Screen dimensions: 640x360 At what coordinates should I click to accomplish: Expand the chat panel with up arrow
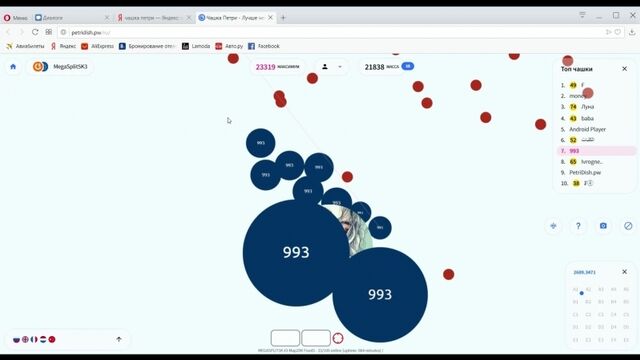119,339
